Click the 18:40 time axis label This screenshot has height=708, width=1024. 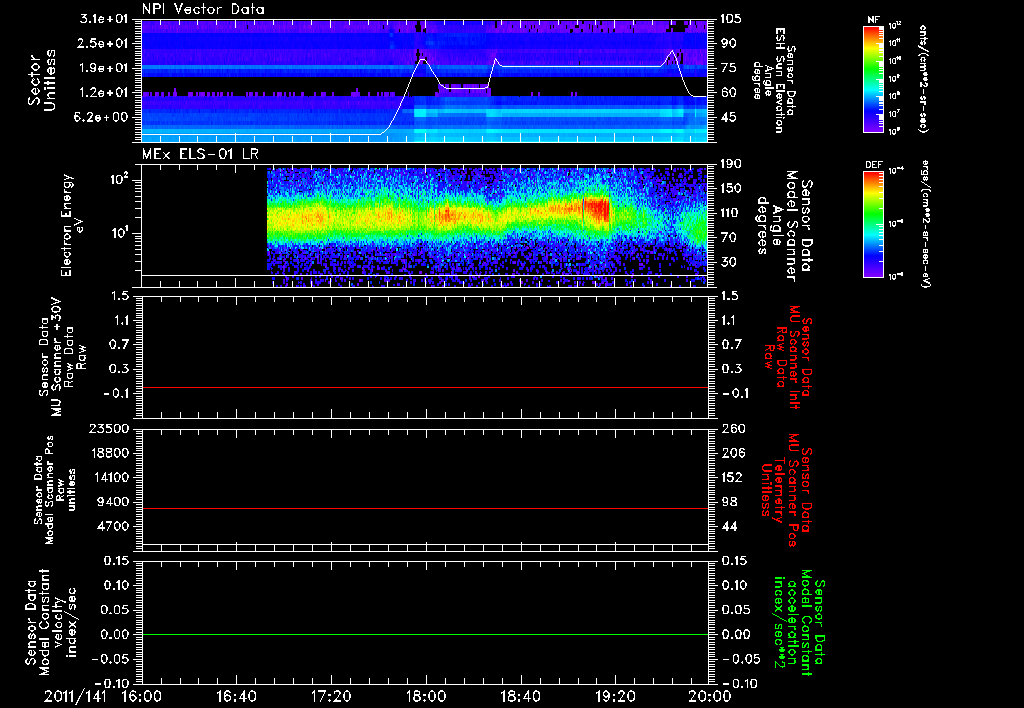coord(520,696)
